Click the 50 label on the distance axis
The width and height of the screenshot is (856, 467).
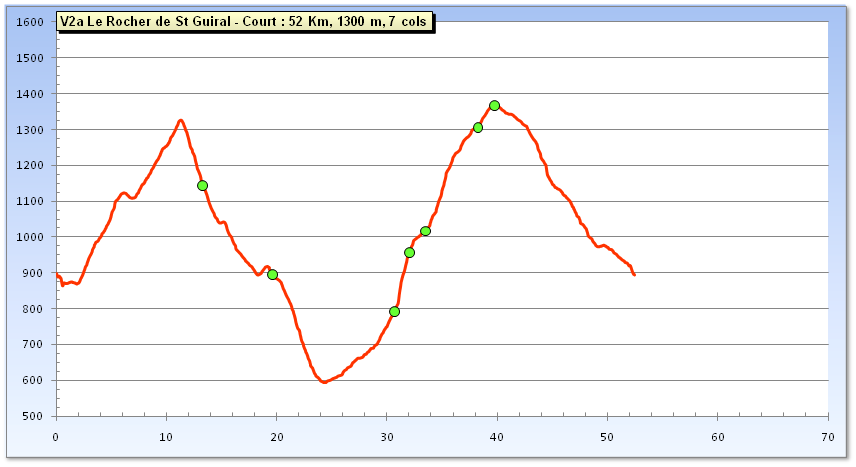(x=607, y=437)
